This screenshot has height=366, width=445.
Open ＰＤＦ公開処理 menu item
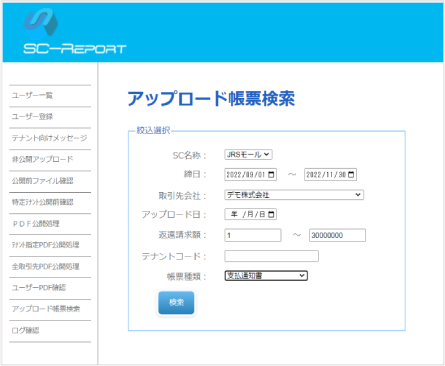coord(36,224)
